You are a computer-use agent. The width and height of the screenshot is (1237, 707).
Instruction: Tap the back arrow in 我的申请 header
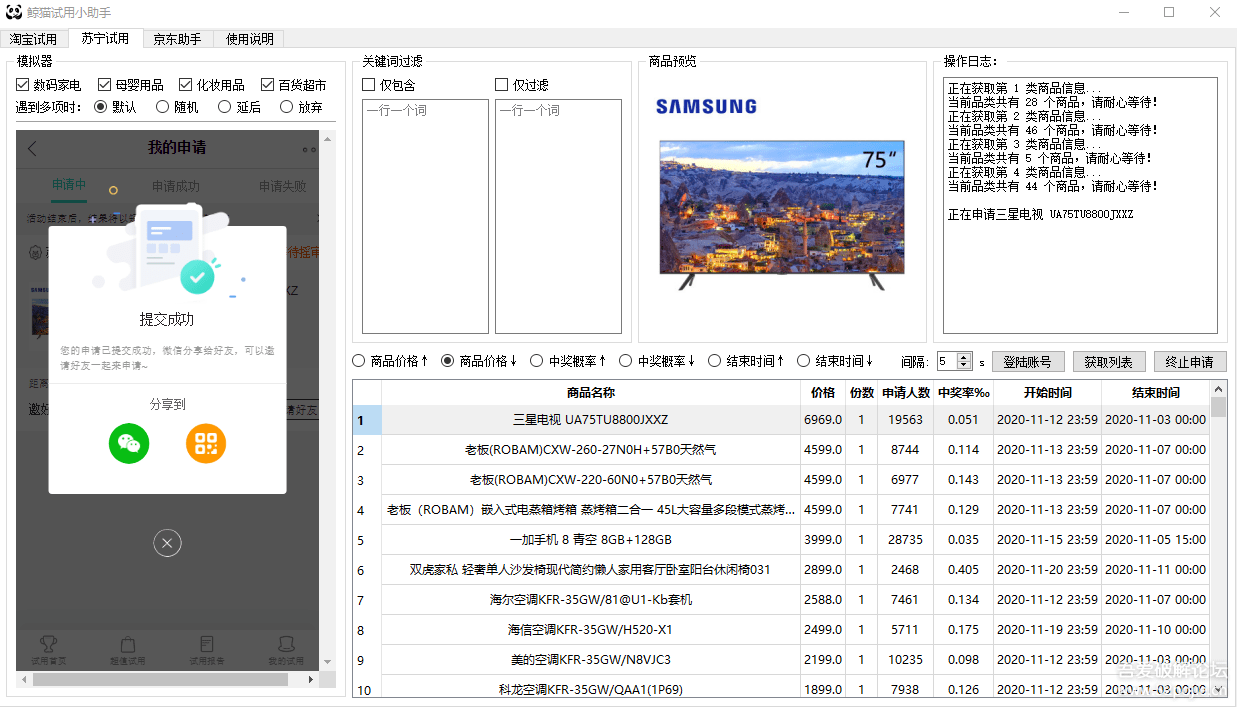pyautogui.click(x=32, y=149)
